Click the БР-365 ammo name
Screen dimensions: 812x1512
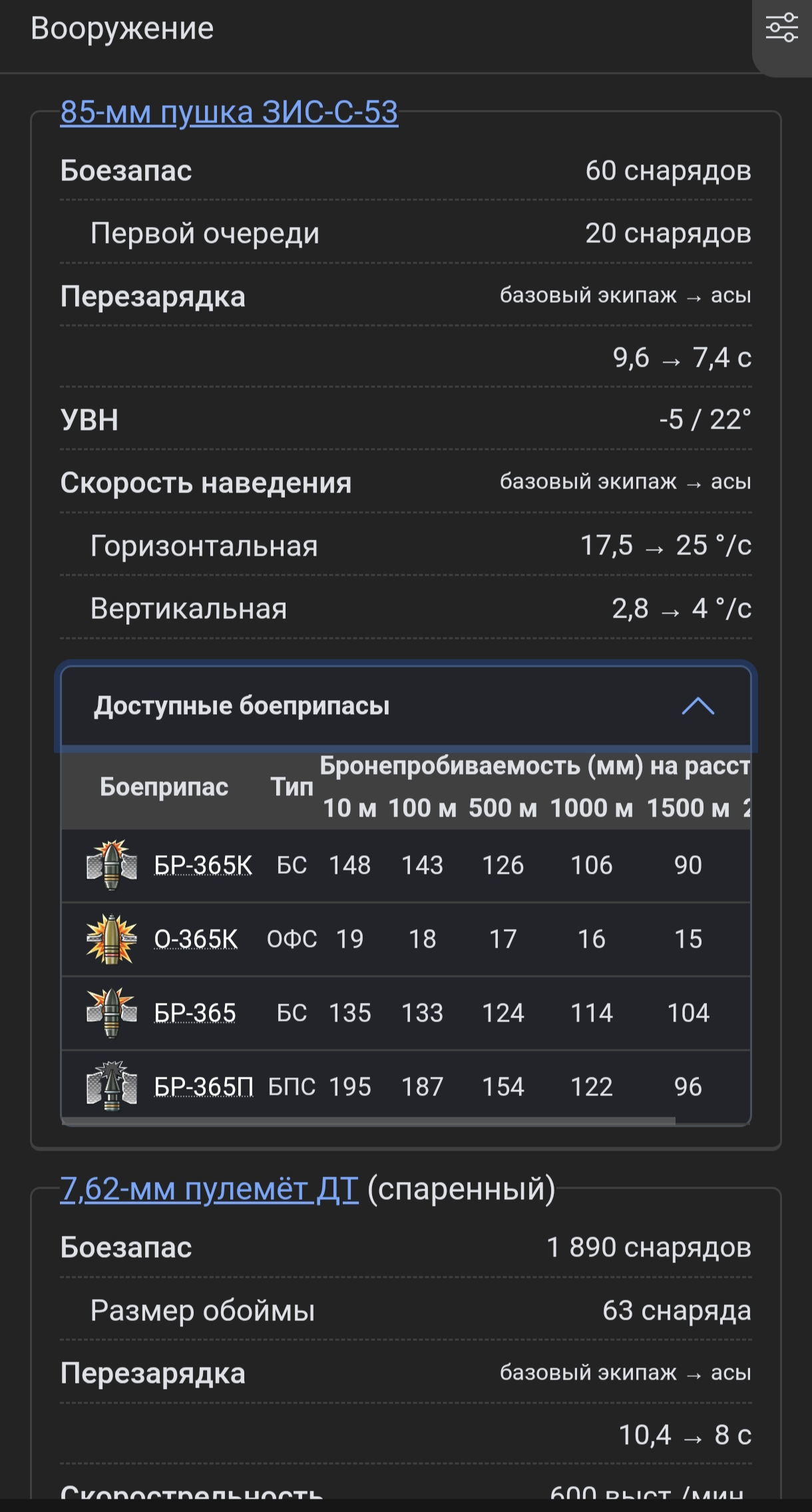[195, 1013]
